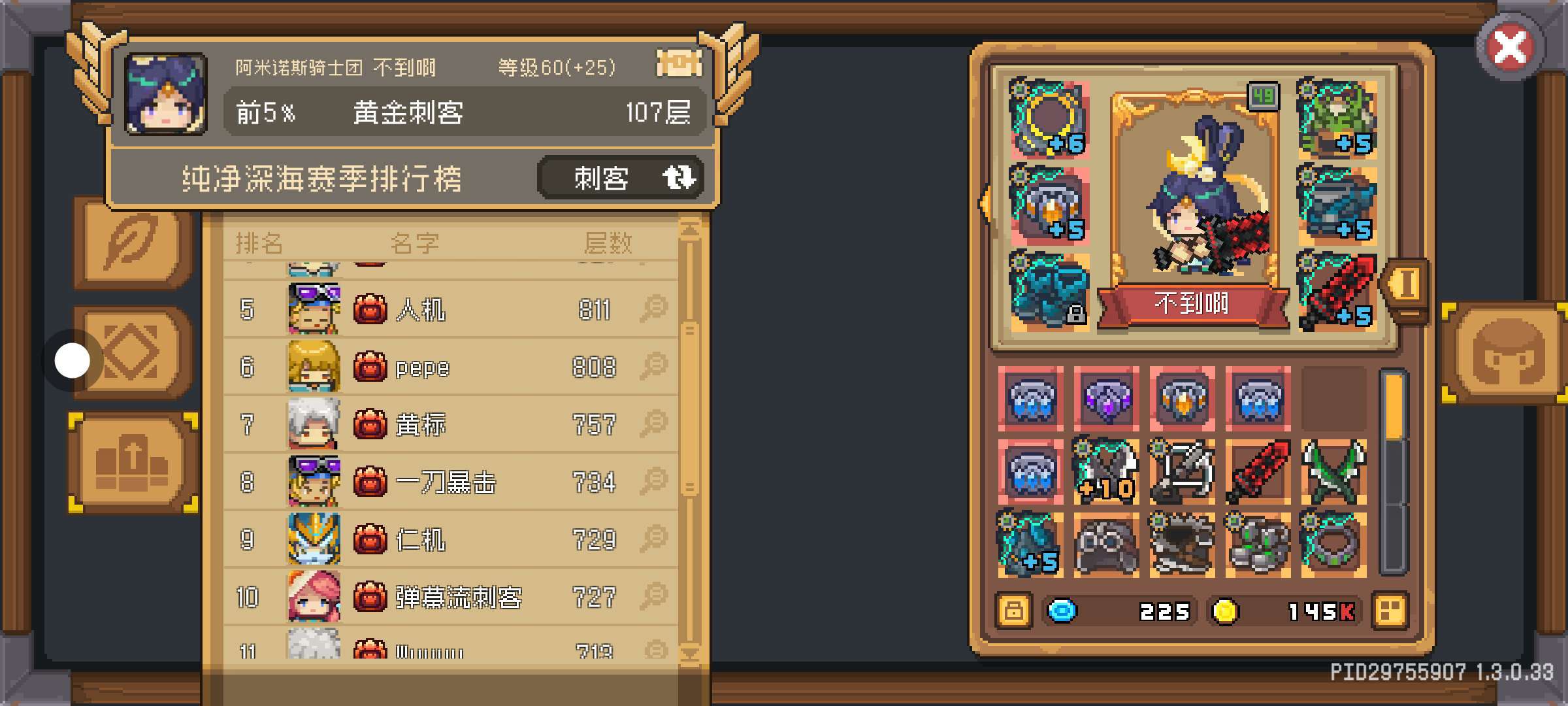Open the leaf emblem sidebar tab
Screen dimensions: 1568x706
134,243
